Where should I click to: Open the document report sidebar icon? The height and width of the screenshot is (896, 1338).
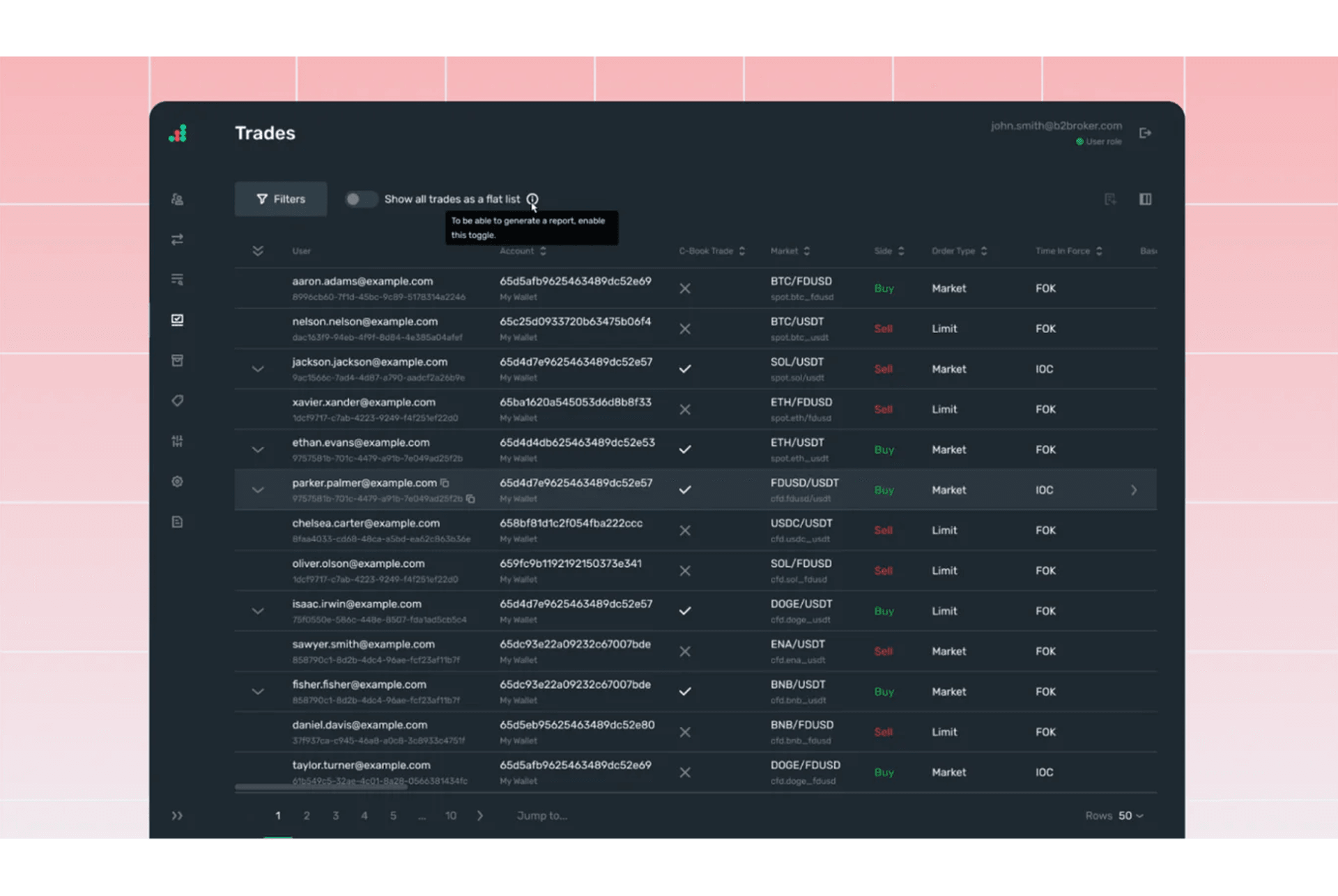point(178,522)
